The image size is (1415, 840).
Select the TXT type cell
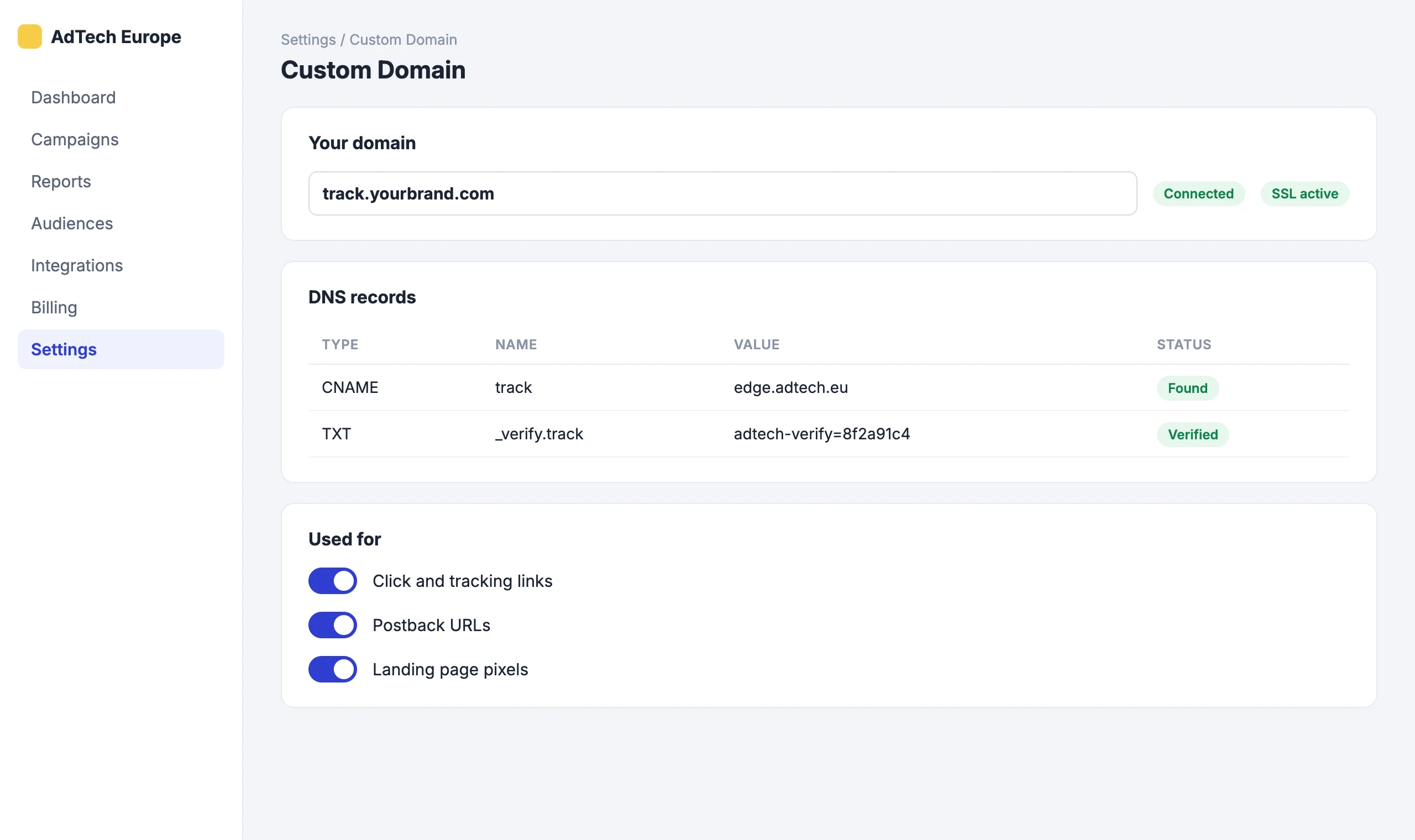tap(337, 434)
